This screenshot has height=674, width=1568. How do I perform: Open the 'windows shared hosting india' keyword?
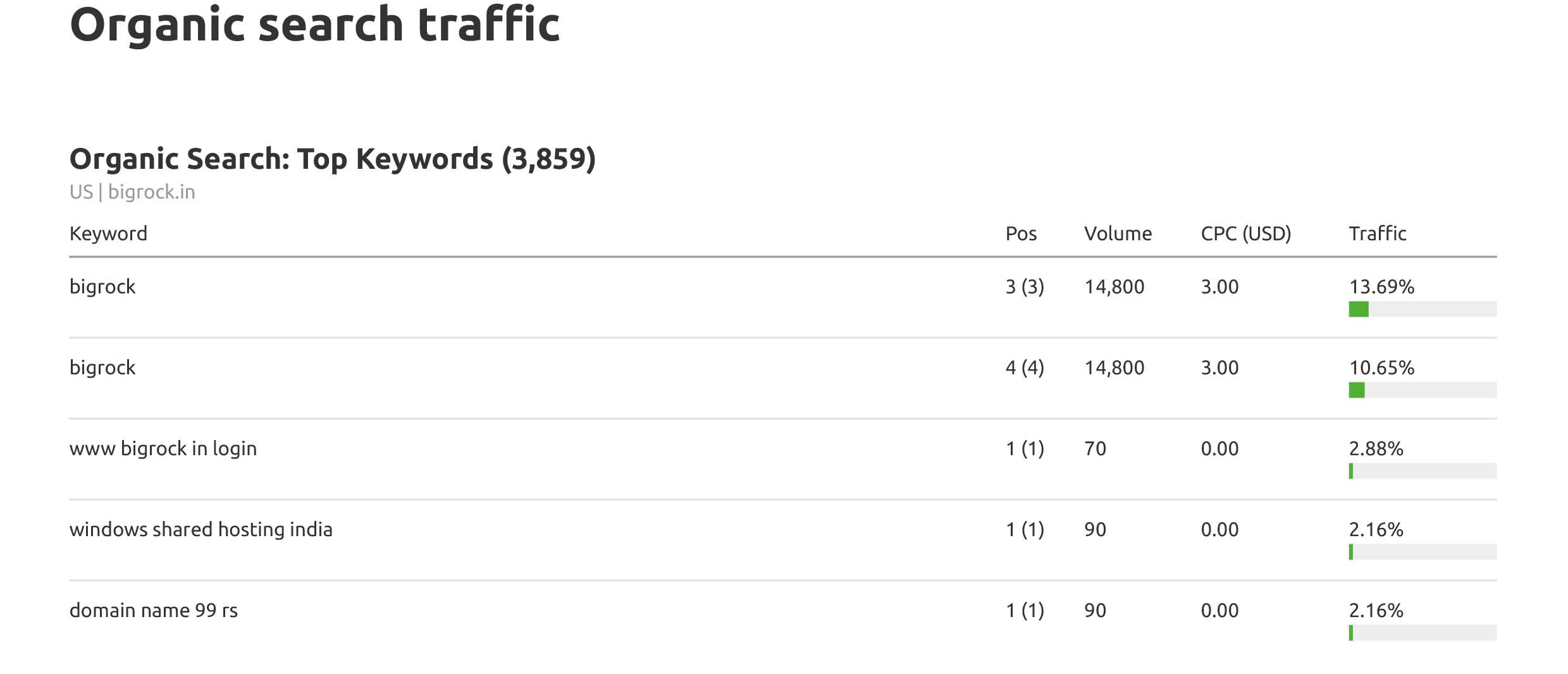tap(201, 530)
